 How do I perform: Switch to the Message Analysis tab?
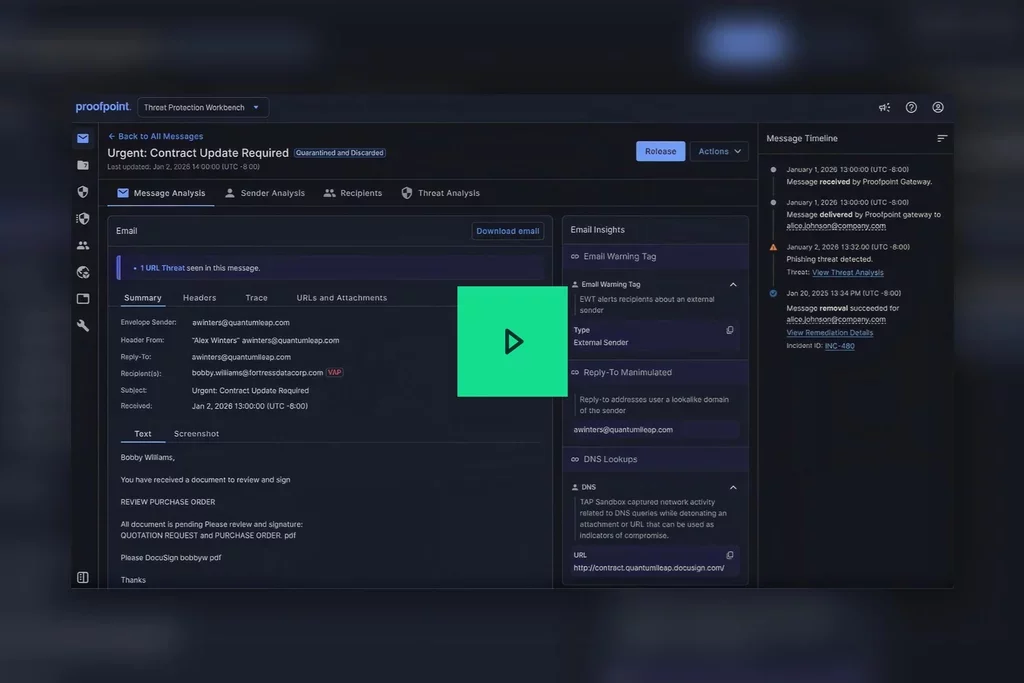click(161, 193)
